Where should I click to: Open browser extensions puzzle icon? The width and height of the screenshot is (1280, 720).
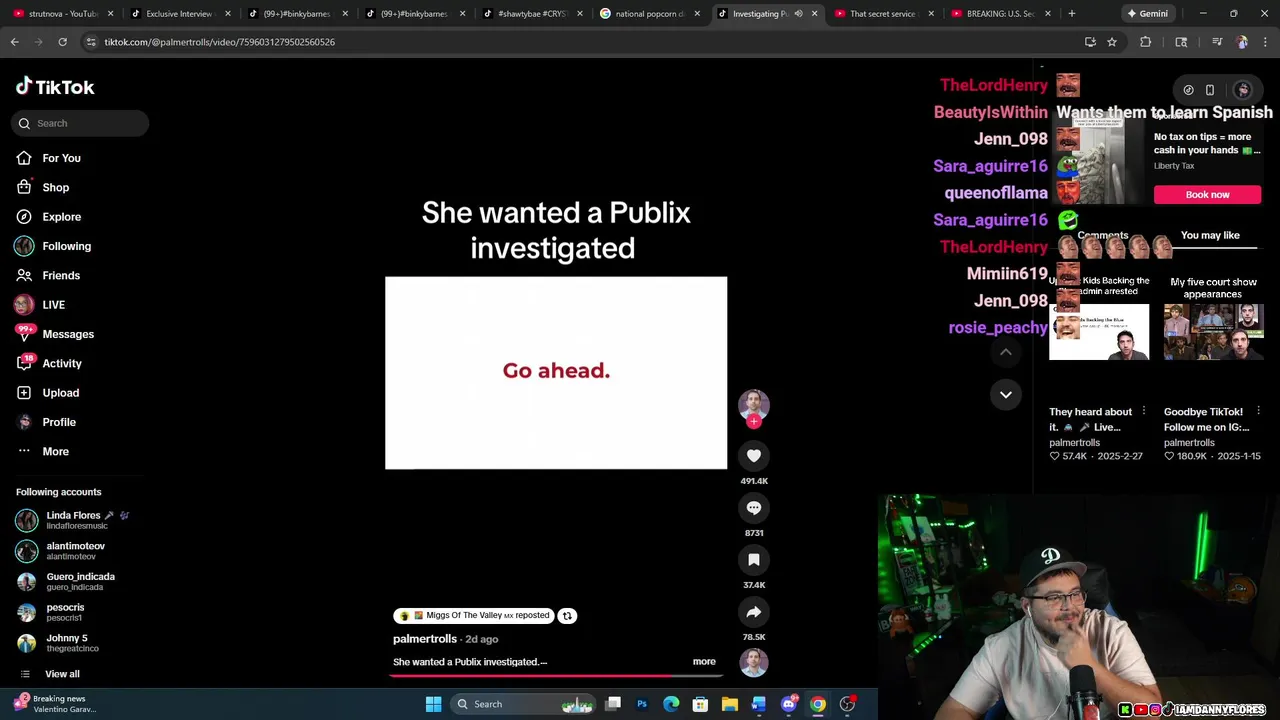point(1146,42)
